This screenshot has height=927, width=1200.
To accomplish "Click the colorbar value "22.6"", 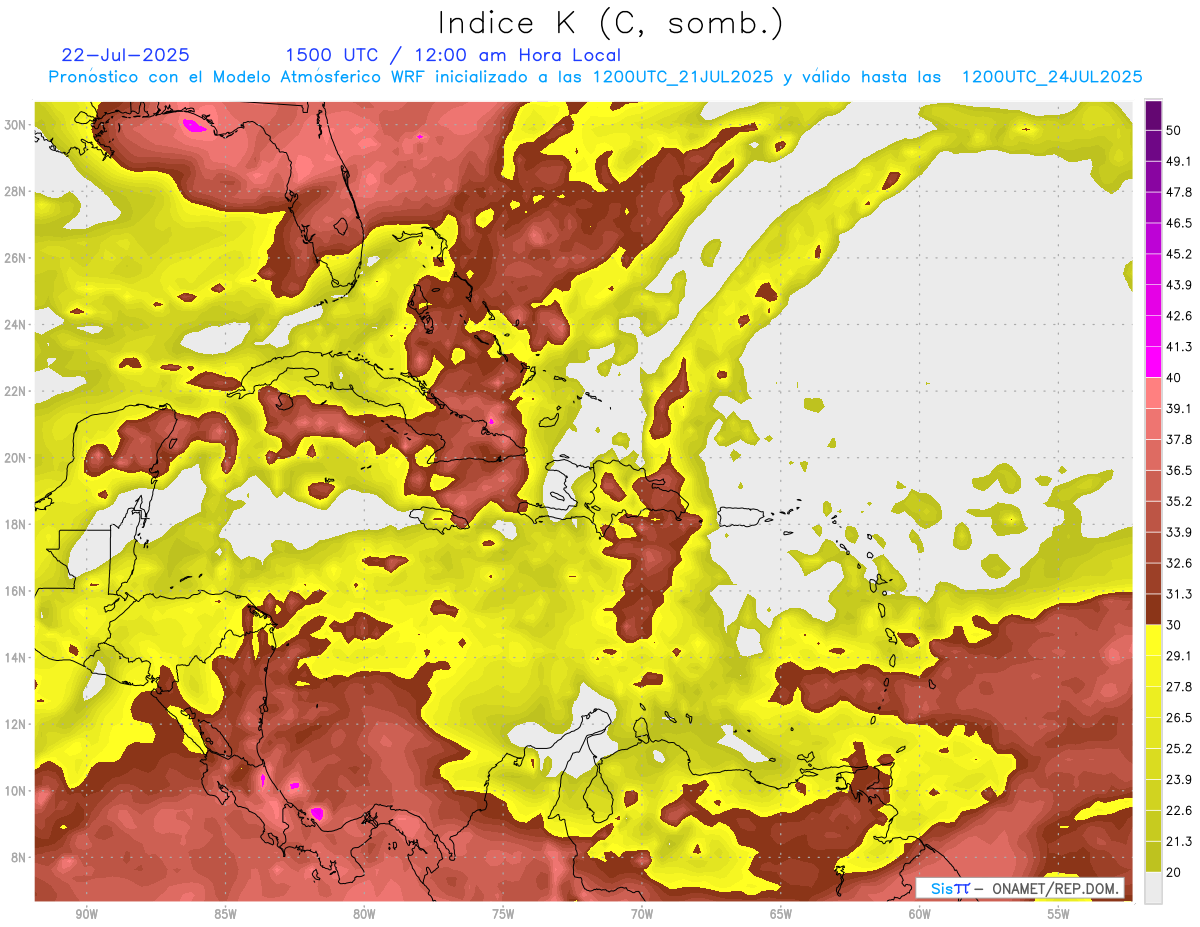I will (1179, 810).
